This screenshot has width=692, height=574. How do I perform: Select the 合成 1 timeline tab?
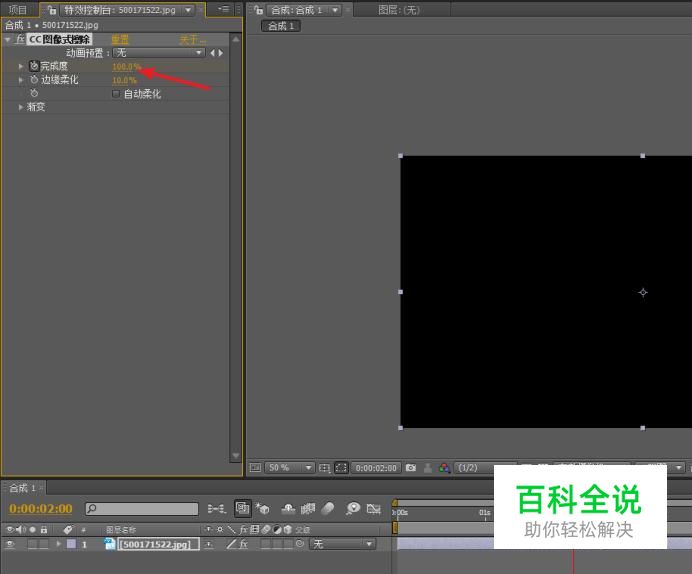(x=22, y=488)
